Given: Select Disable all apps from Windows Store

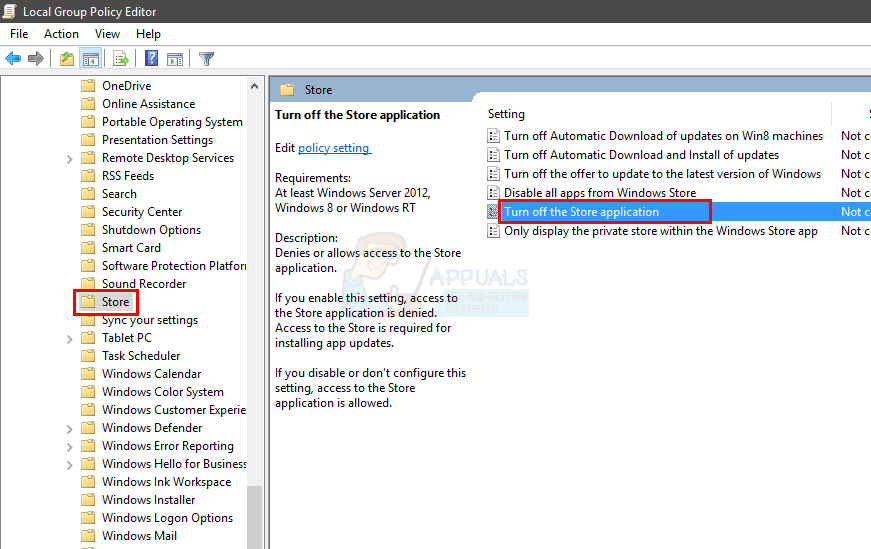Looking at the screenshot, I should [600, 193].
